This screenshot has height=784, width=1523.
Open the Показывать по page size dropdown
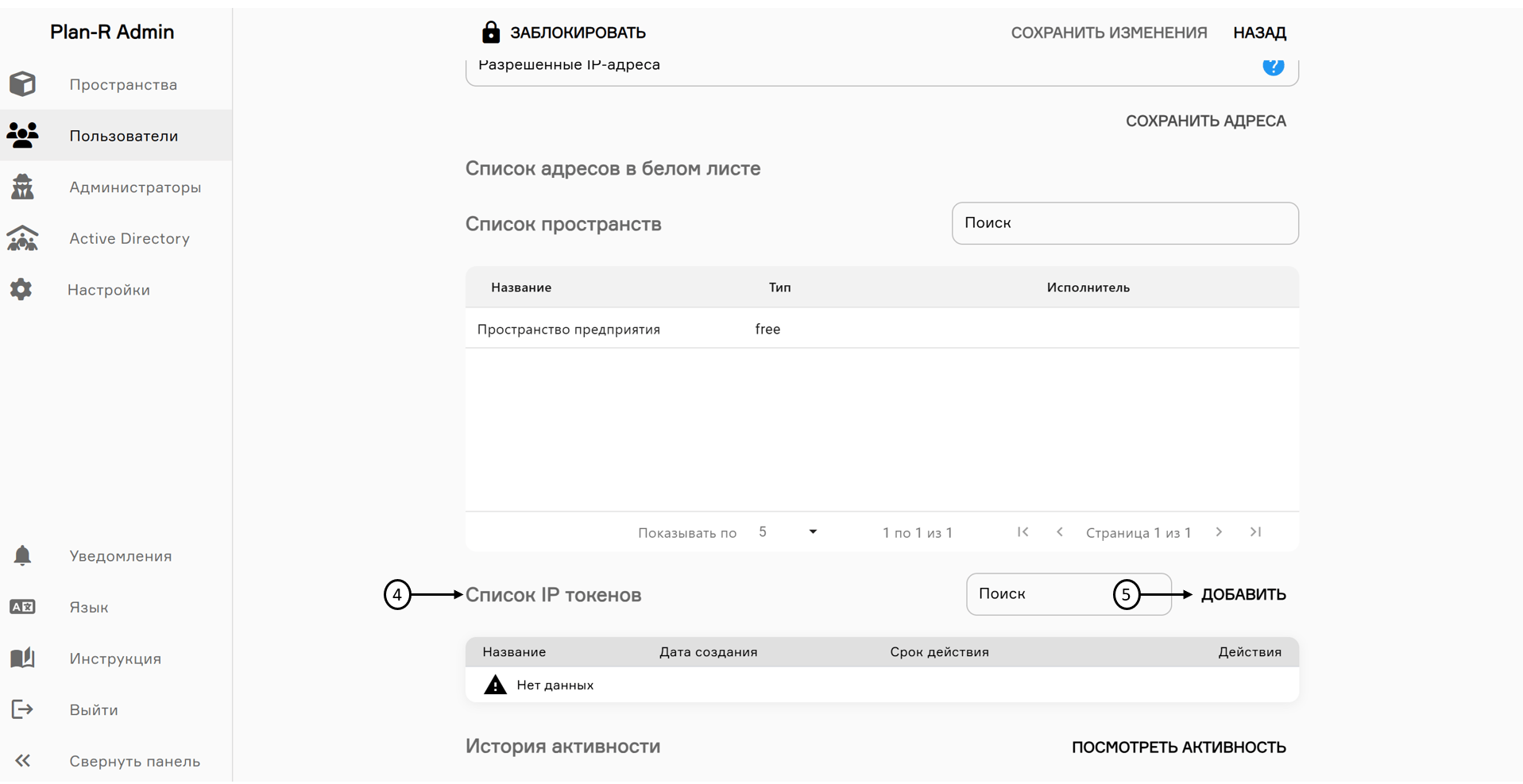click(x=812, y=531)
